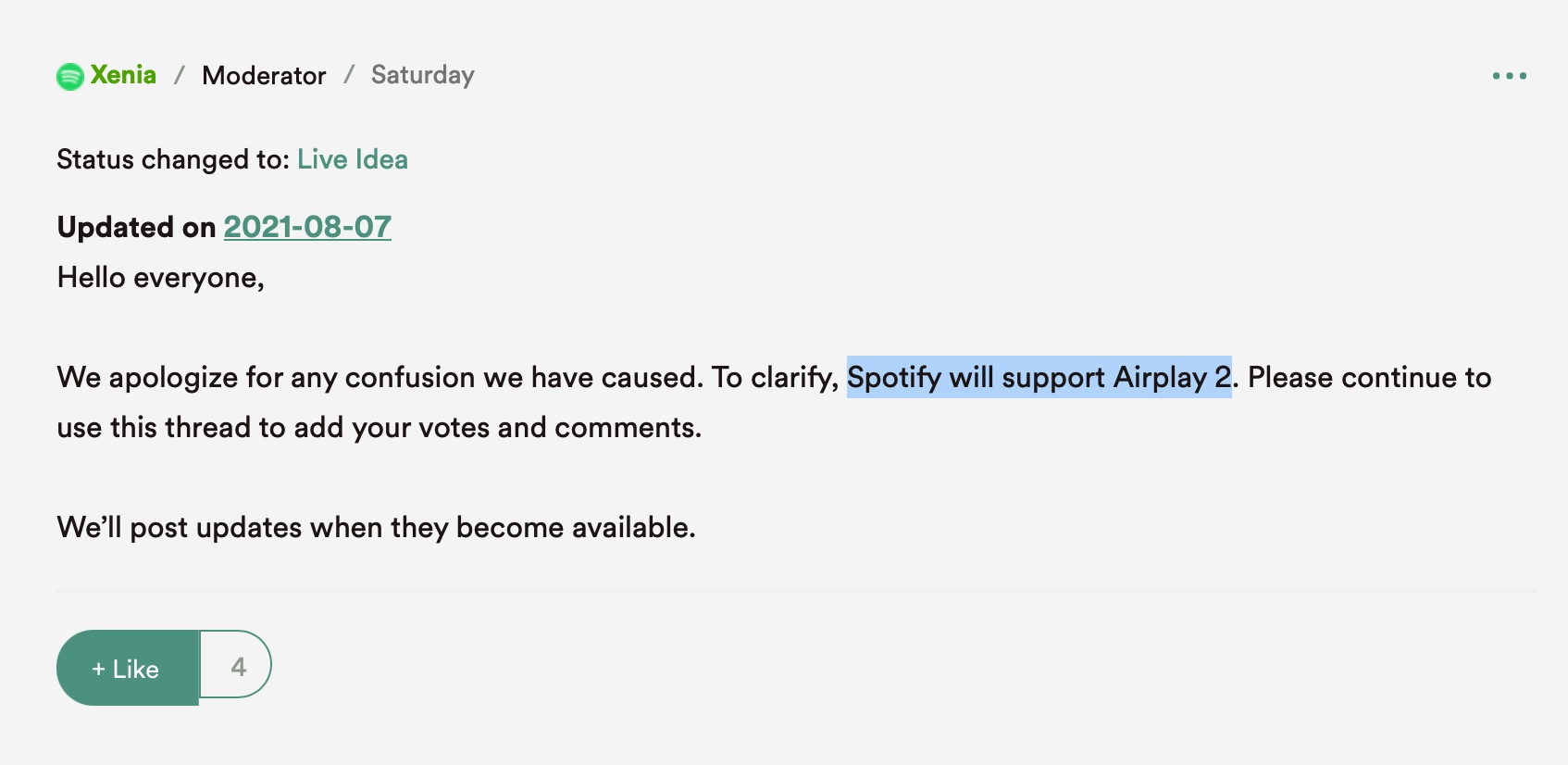Click the Moderator rank label
The image size is (1568, 765).
point(264,75)
